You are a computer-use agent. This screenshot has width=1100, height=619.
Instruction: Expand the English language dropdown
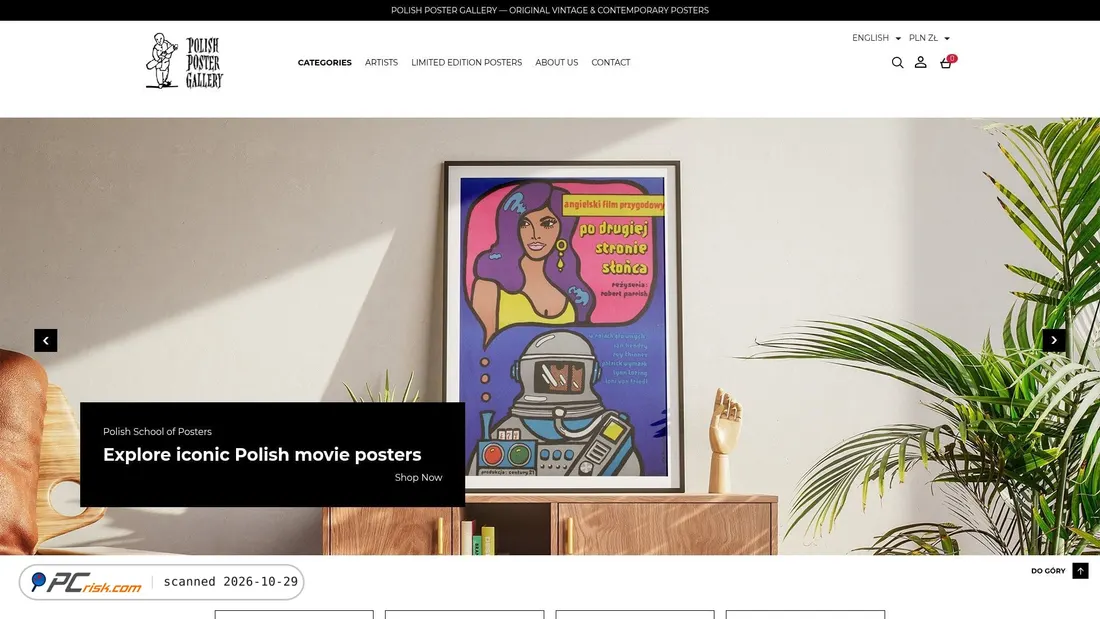click(x=876, y=38)
